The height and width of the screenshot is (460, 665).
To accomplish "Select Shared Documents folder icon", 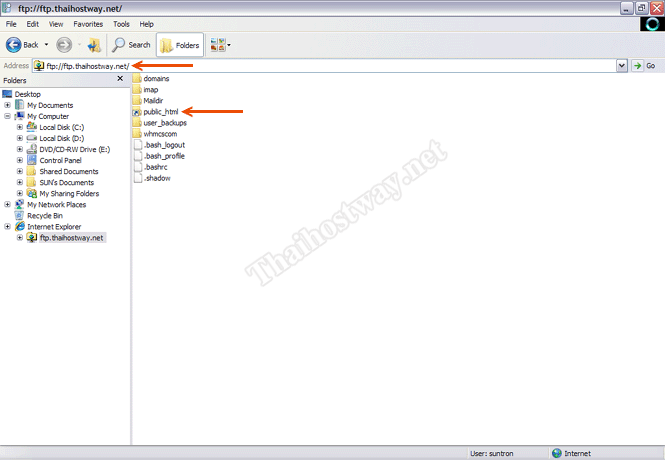I will (32, 171).
